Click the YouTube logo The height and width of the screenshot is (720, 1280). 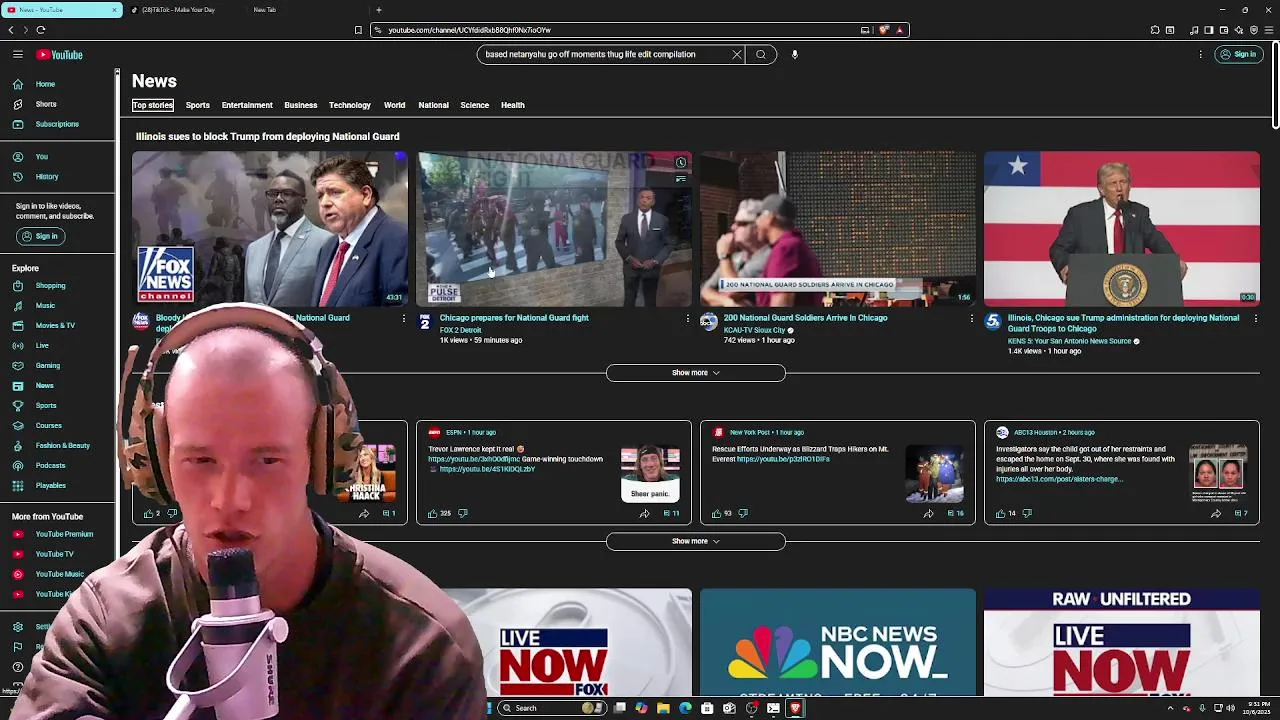click(60, 55)
